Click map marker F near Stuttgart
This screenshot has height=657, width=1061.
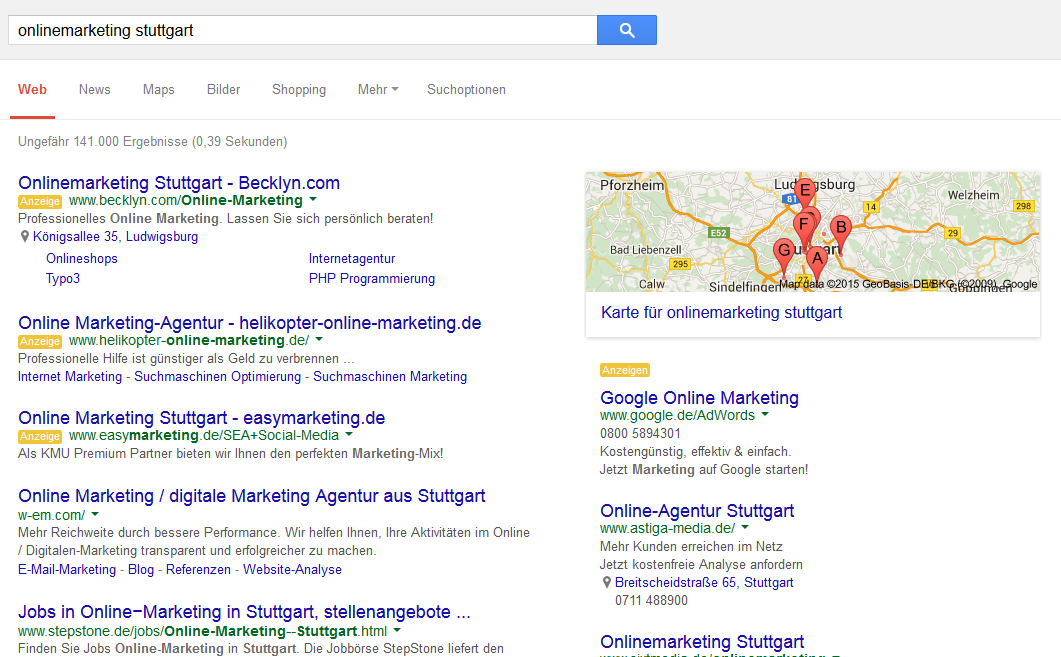[804, 223]
